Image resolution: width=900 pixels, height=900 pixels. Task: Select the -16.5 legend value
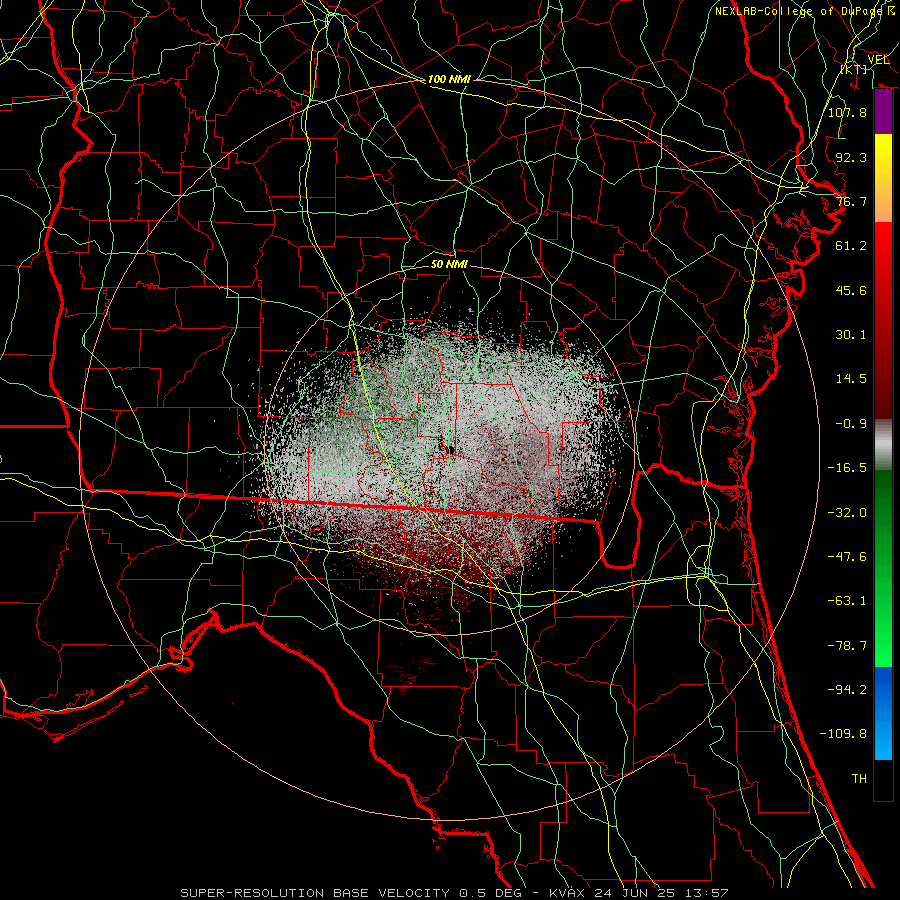pyautogui.click(x=847, y=468)
